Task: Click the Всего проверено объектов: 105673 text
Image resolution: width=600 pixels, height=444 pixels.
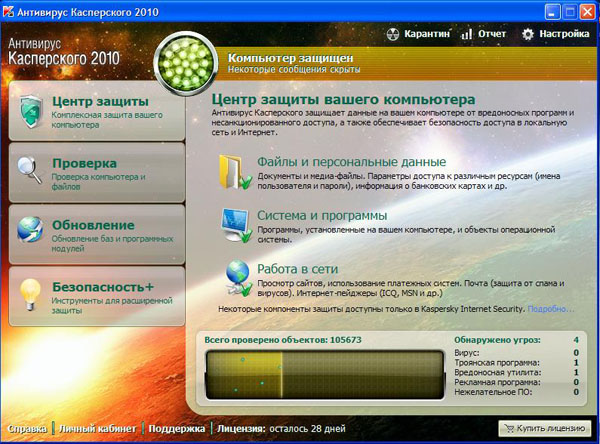Action: [x=283, y=340]
